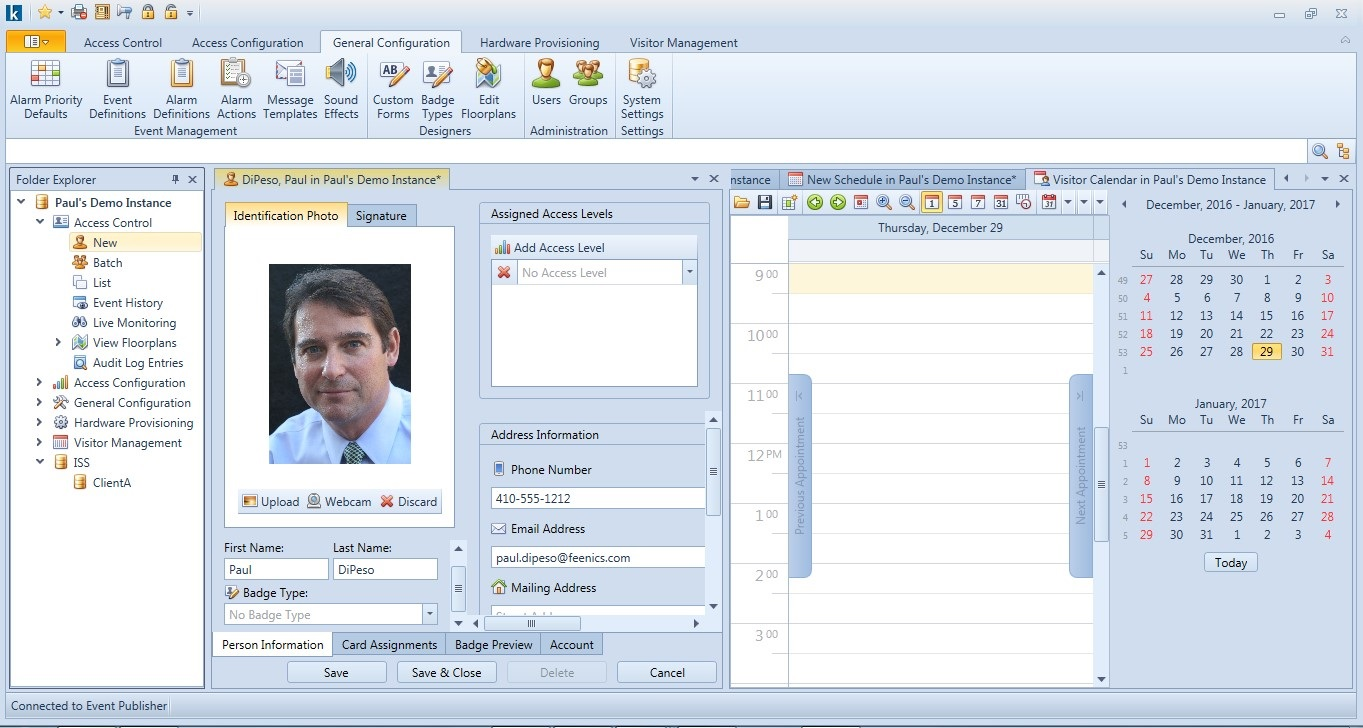Open Alarm Priority Defaults
Screen dimensions: 1363x728
pyautogui.click(x=46, y=87)
